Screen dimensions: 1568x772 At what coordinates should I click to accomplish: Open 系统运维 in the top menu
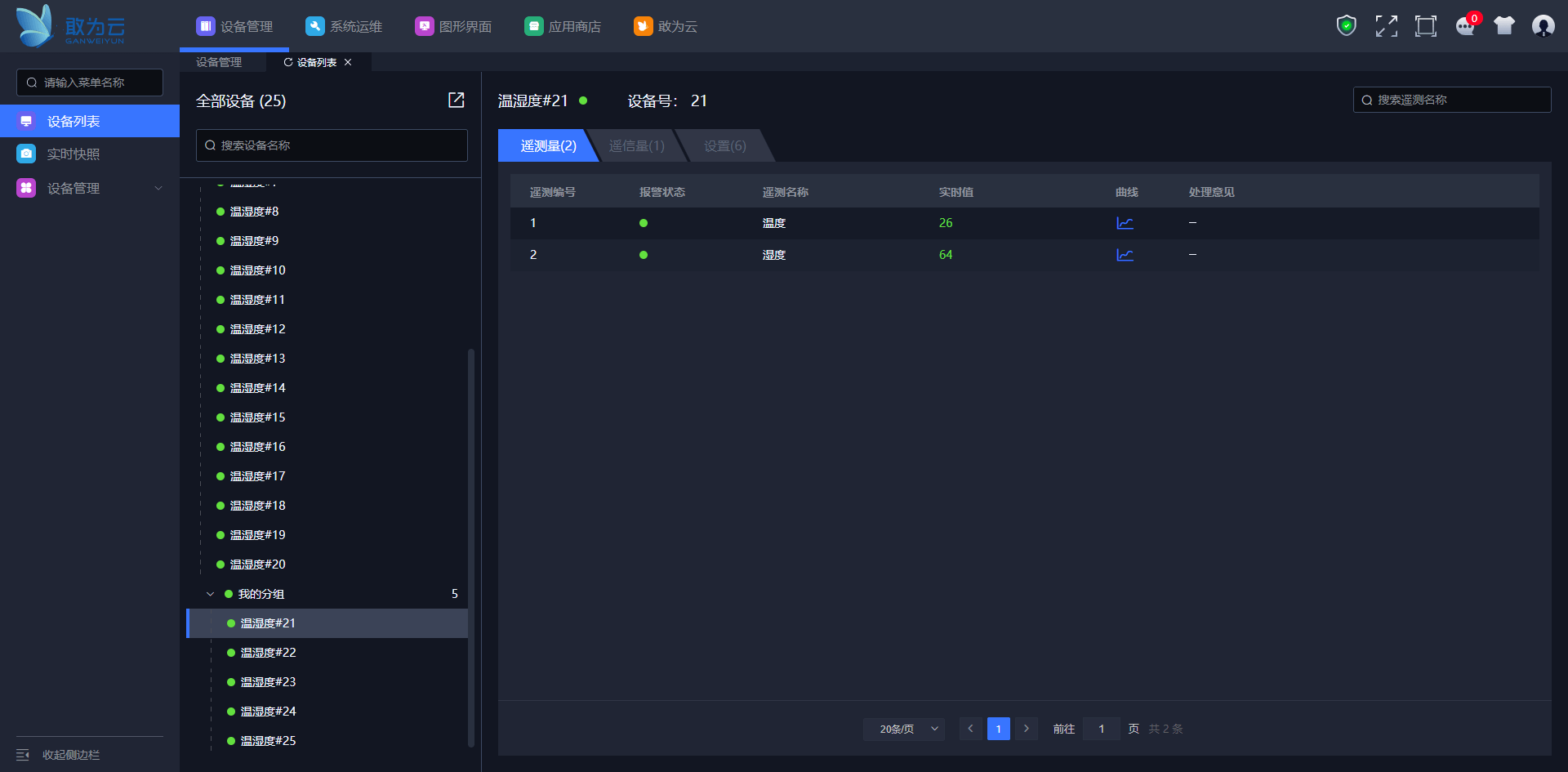pos(344,26)
